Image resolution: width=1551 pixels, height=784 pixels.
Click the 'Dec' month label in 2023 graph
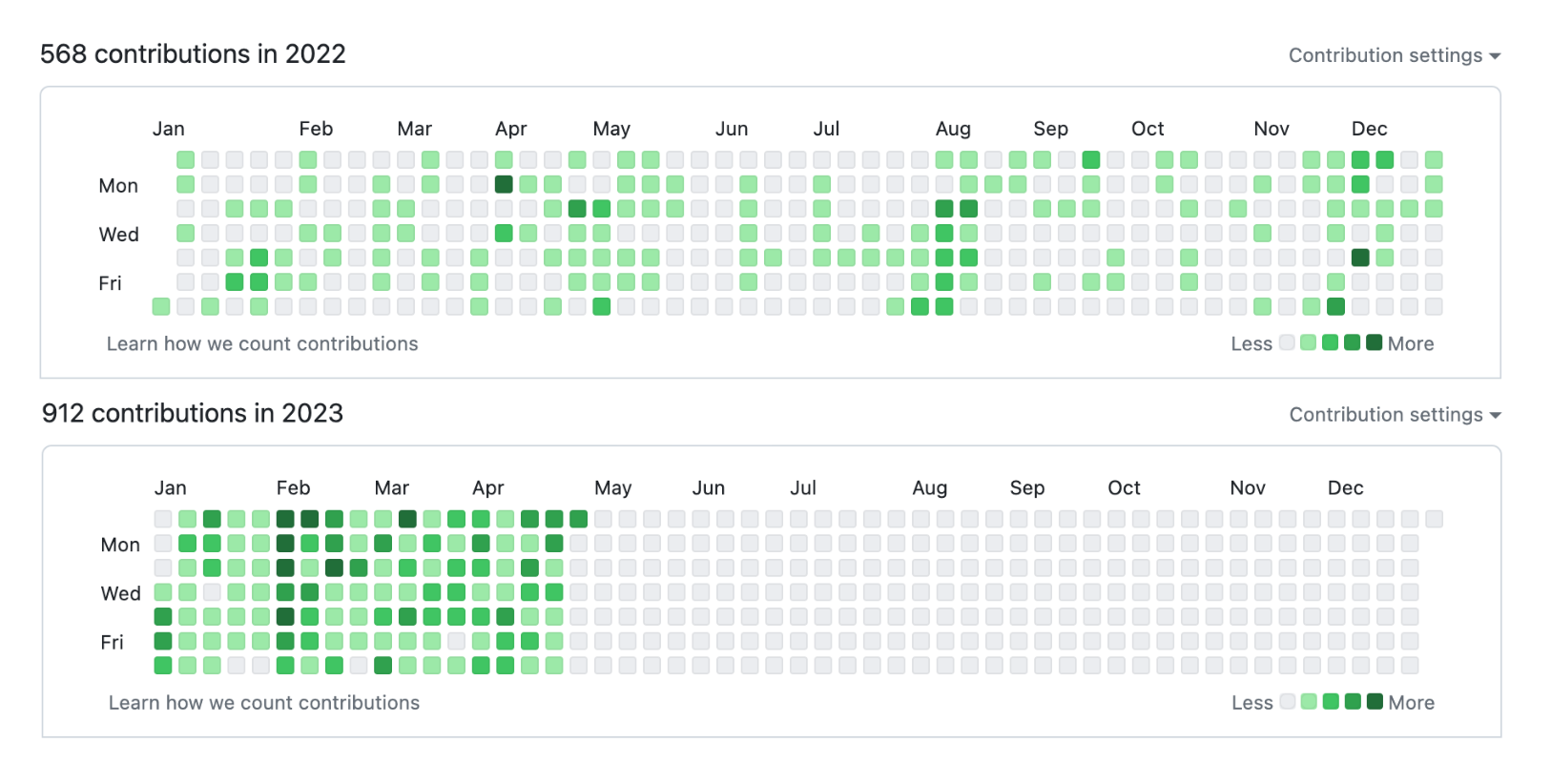pyautogui.click(x=1346, y=488)
